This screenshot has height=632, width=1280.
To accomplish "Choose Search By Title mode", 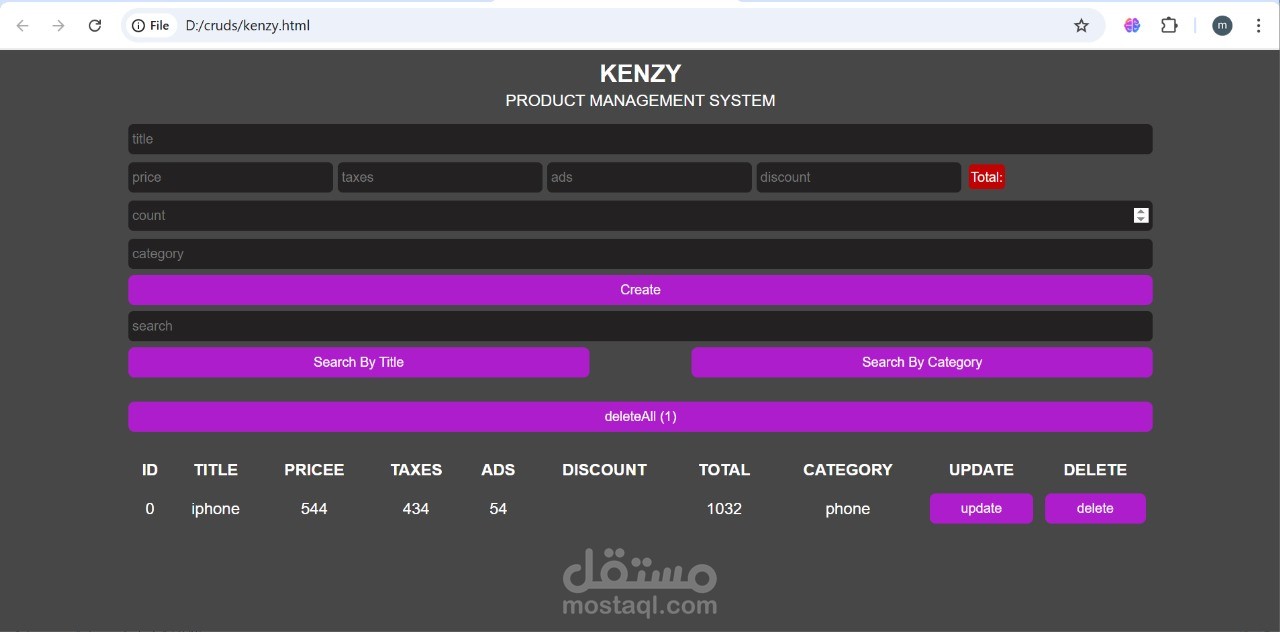I will click(x=359, y=362).
